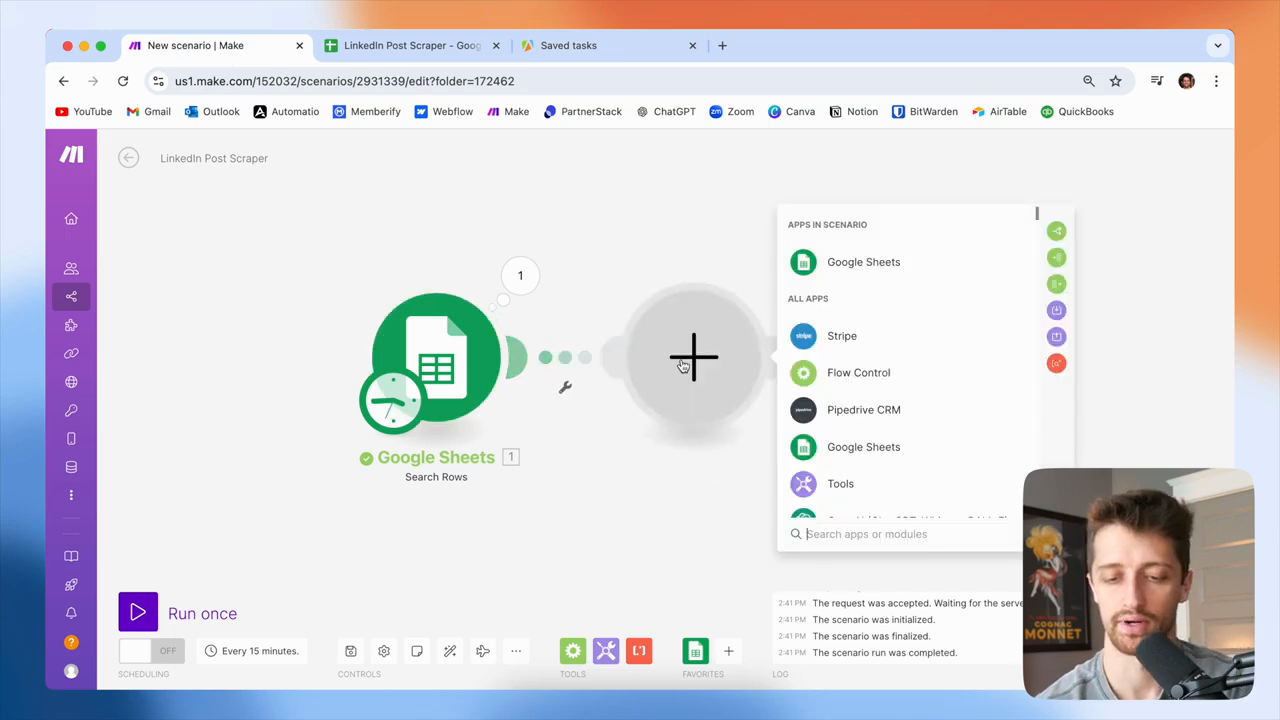Bookmark this page with the star icon

(x=1116, y=81)
